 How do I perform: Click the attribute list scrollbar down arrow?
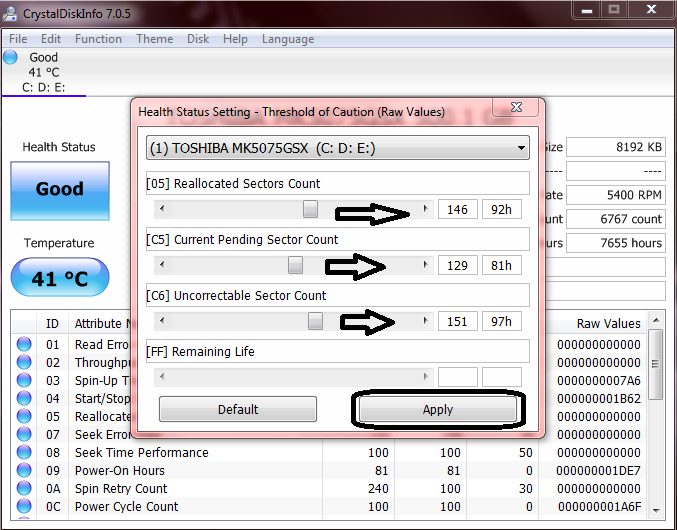[x=656, y=511]
